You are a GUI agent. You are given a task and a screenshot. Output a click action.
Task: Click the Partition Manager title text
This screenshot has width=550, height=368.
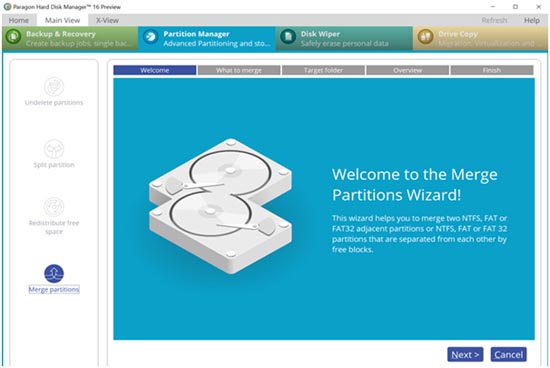(196, 34)
